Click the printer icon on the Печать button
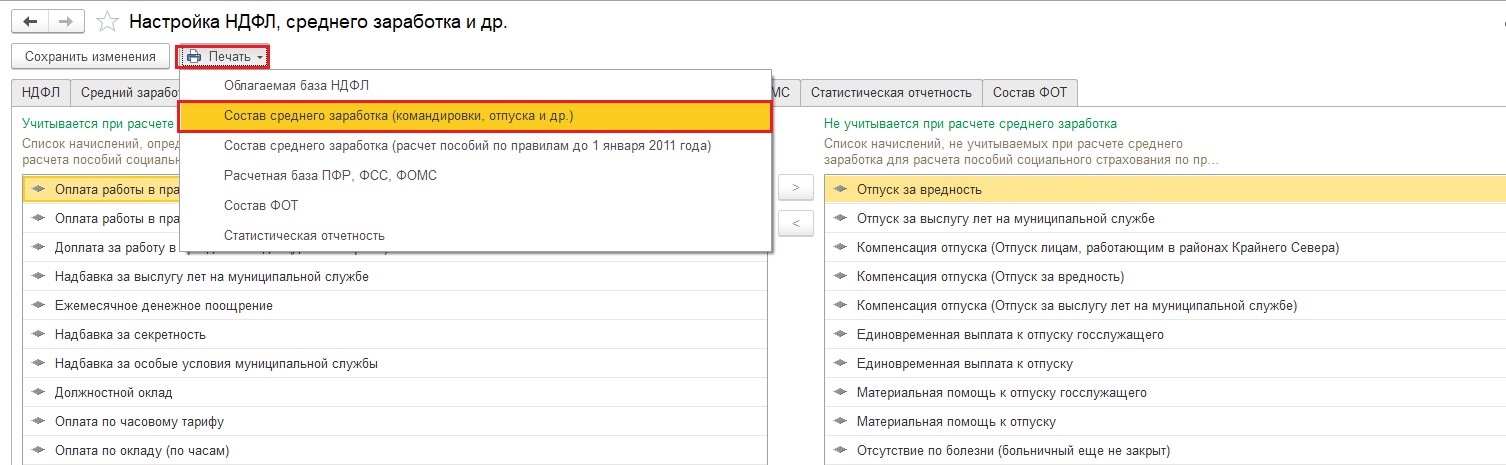Screen dimensions: 1506x465 (x=194, y=57)
